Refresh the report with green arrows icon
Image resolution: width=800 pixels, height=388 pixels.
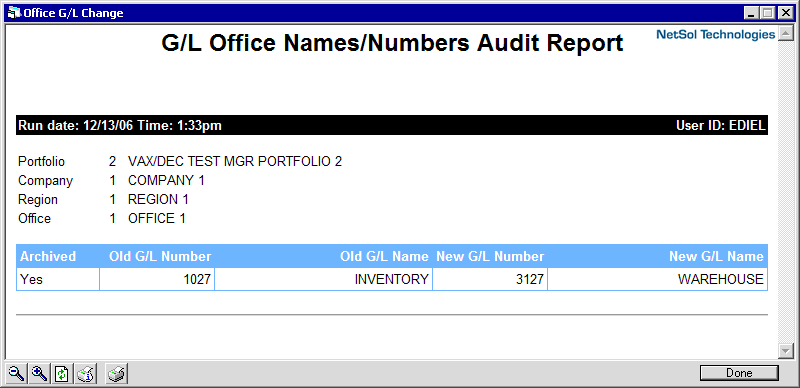click(62, 374)
